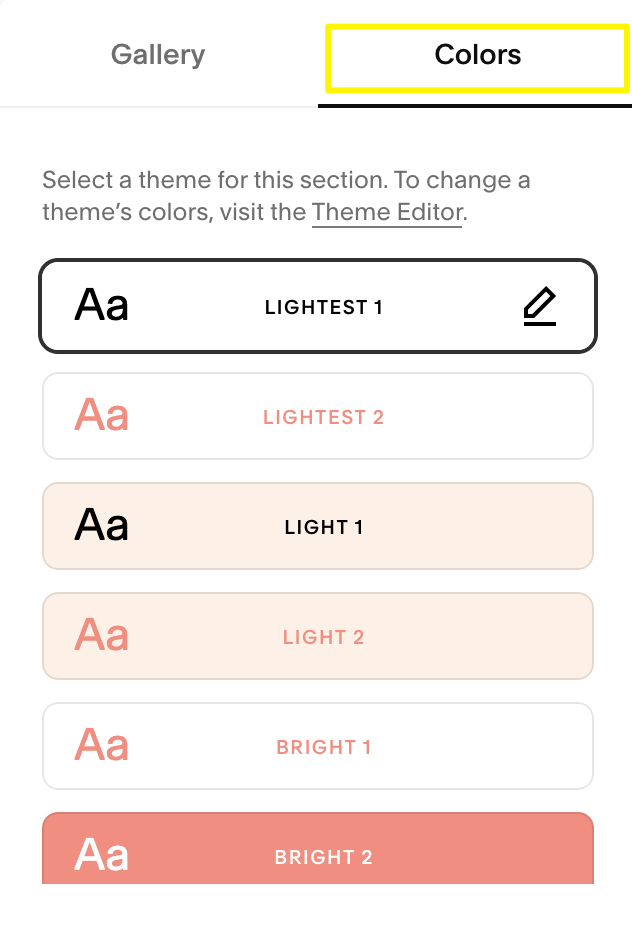Click the coral Aa preview for Light 2

pyautogui.click(x=102, y=636)
